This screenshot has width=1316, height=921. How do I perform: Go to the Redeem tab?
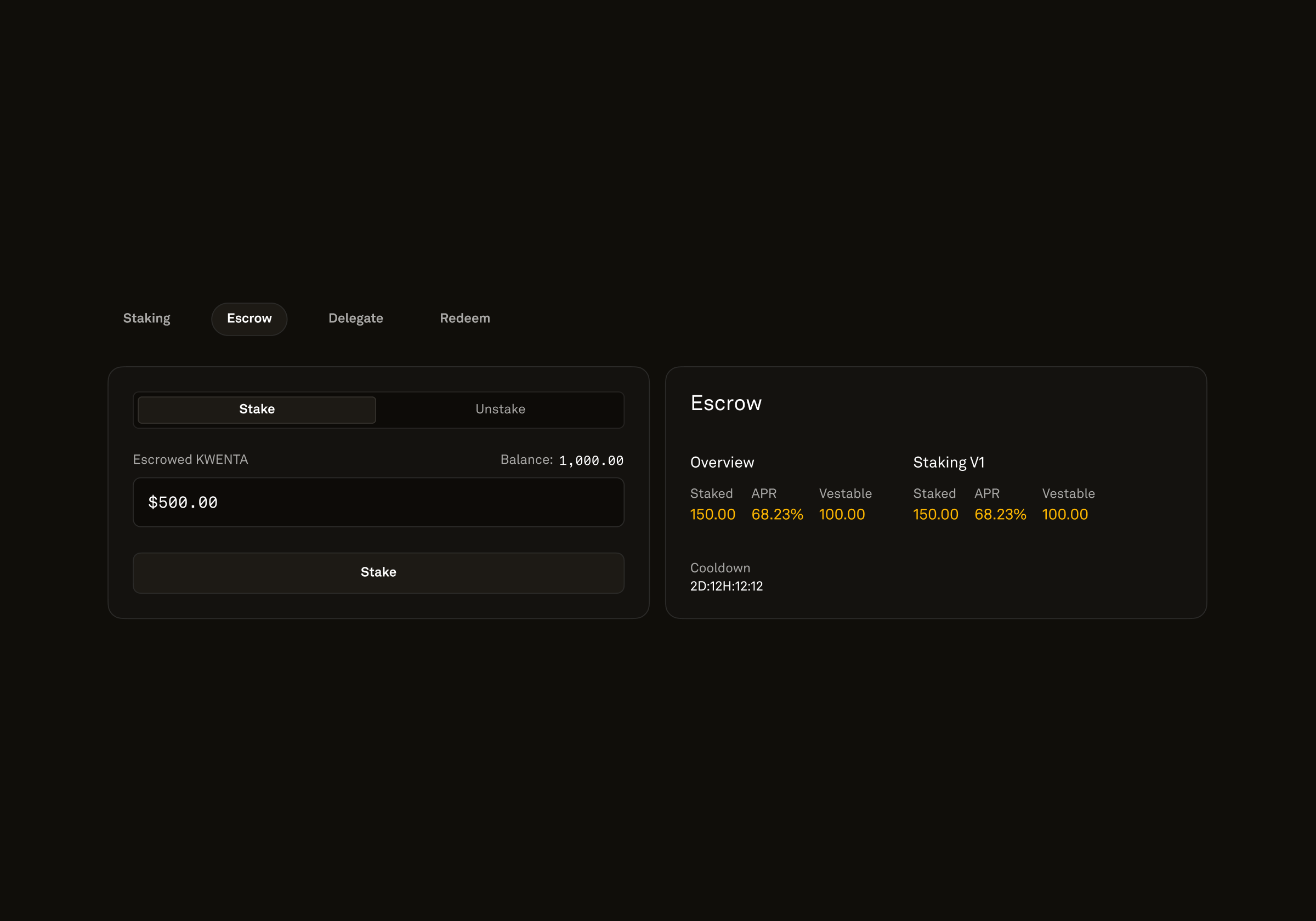pos(465,319)
